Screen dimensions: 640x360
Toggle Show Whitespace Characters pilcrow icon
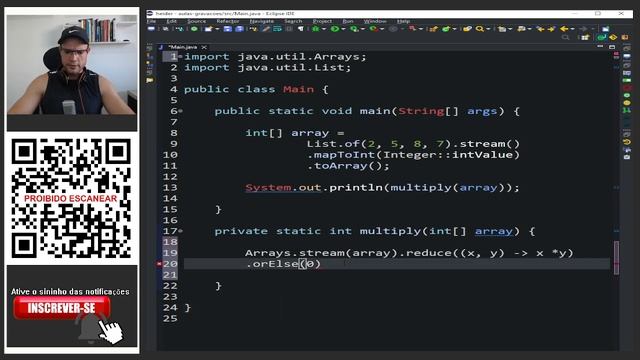[x=301, y=29]
